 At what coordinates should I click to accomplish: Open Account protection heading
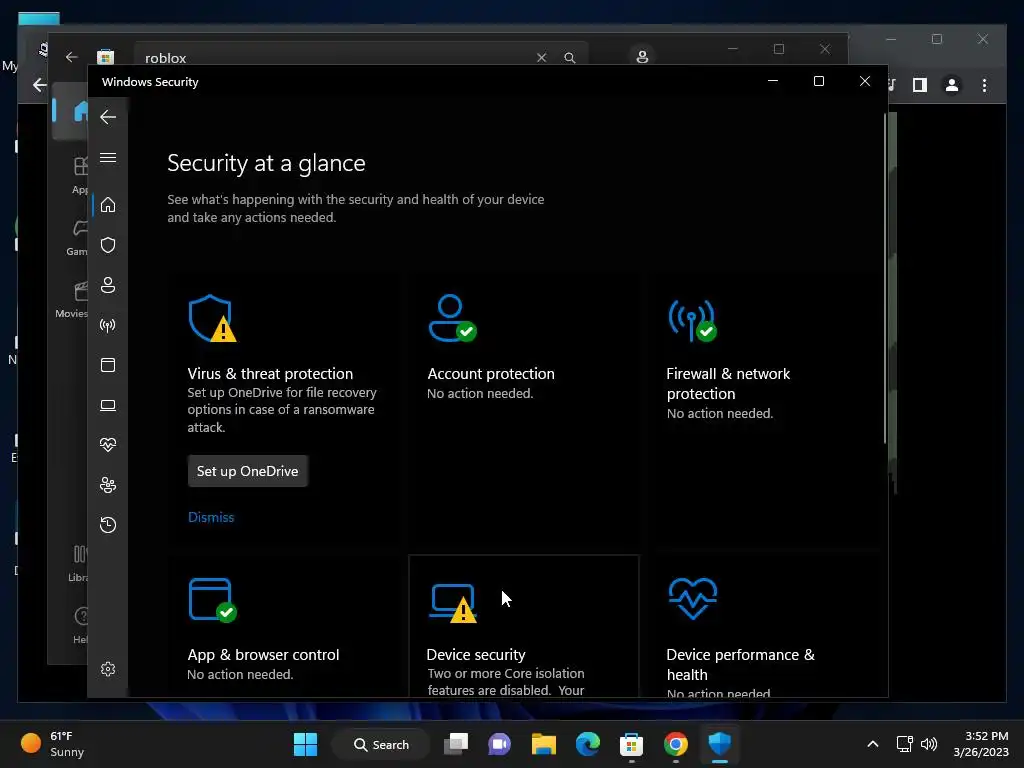tap(491, 374)
